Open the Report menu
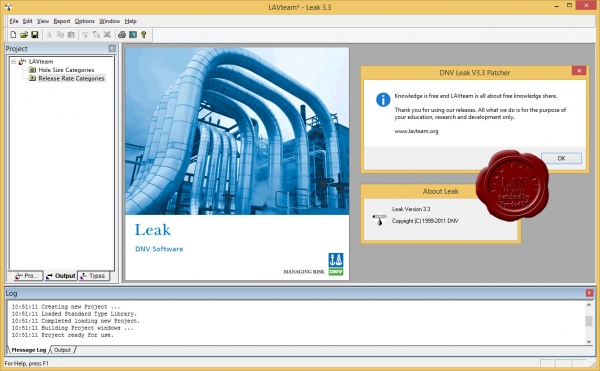 62,21
